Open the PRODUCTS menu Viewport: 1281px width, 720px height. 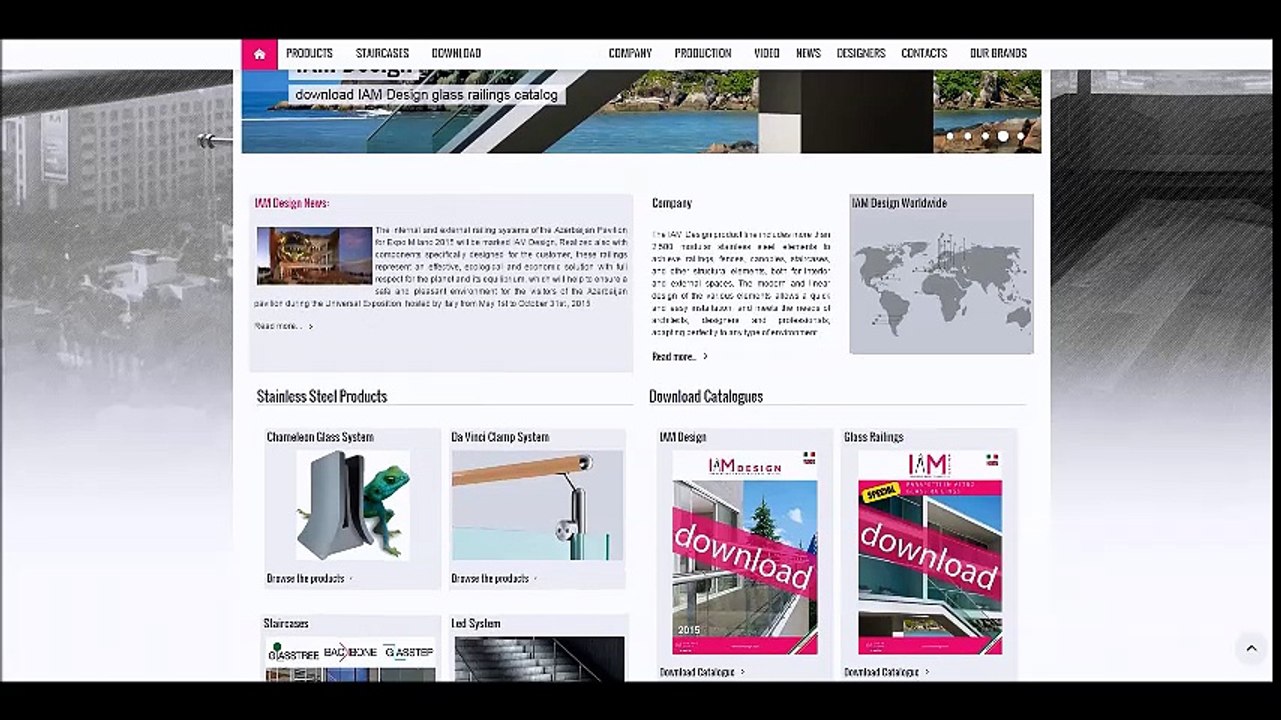pyautogui.click(x=309, y=54)
